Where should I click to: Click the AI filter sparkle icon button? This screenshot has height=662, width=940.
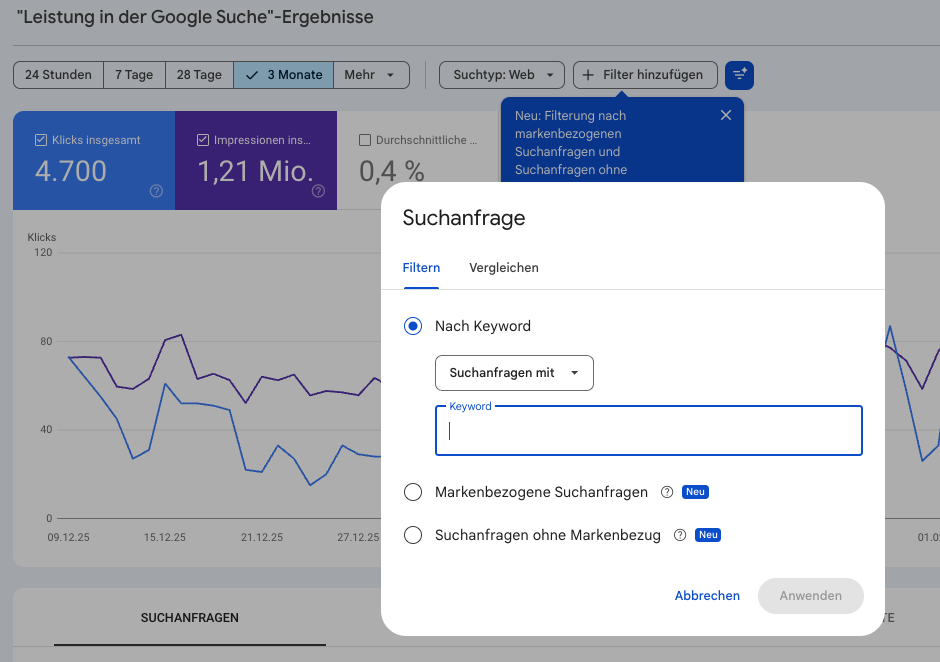tap(740, 75)
